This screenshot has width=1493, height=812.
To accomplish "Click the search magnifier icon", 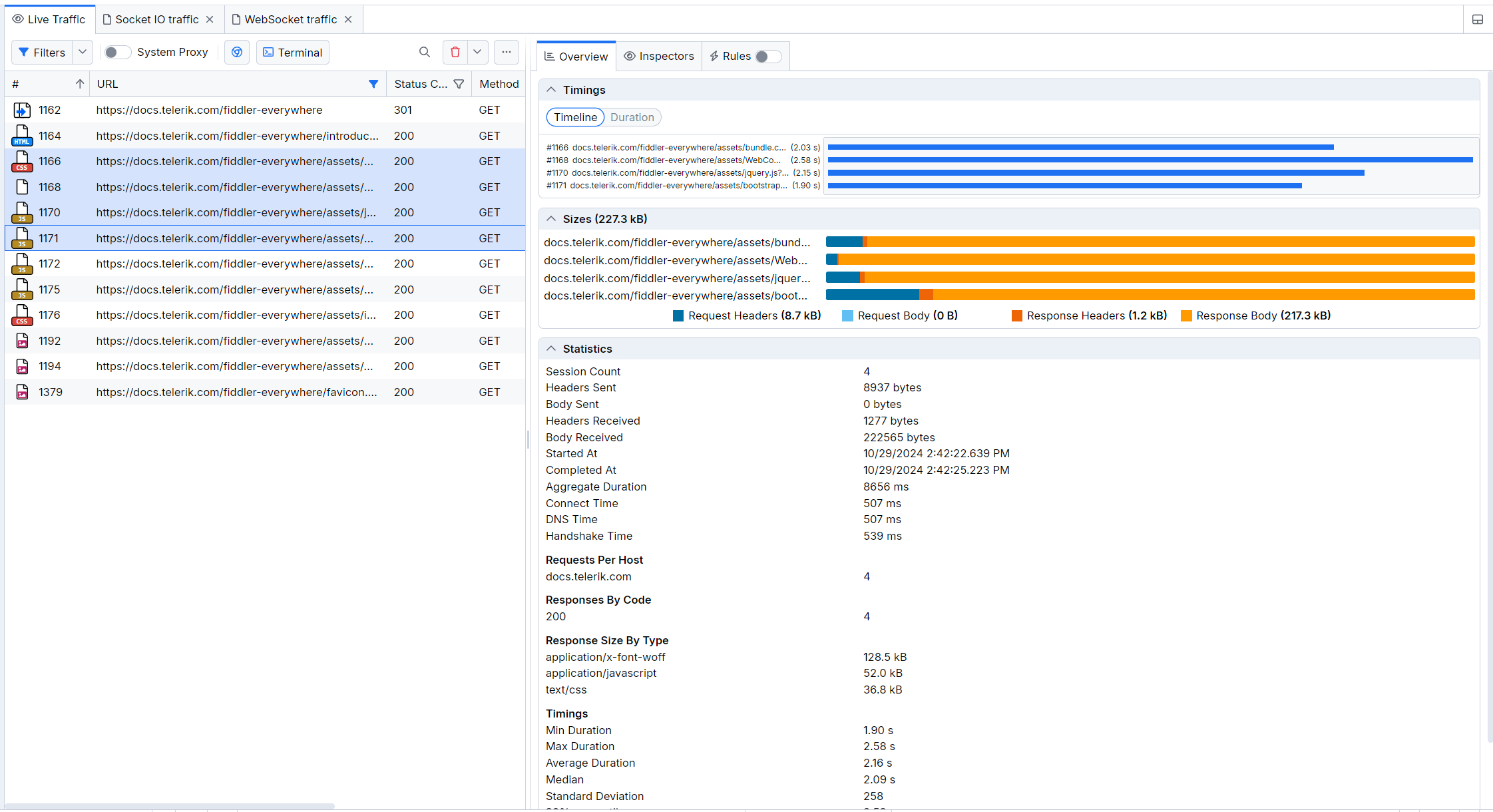I will [x=424, y=52].
